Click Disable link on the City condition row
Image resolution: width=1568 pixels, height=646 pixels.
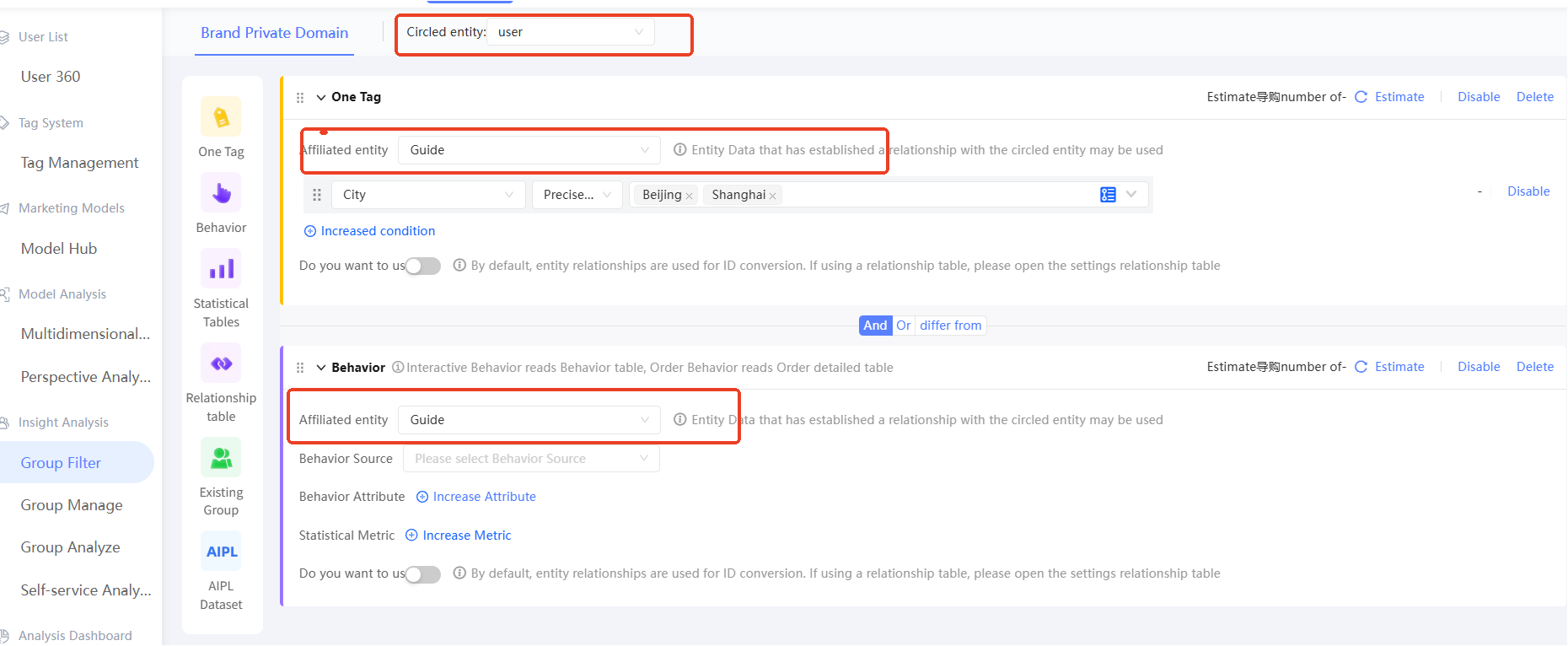1528,191
